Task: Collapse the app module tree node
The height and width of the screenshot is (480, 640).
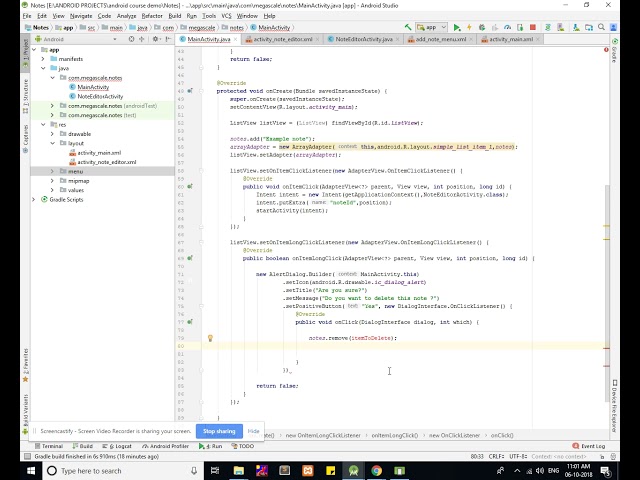Action: pos(34,50)
